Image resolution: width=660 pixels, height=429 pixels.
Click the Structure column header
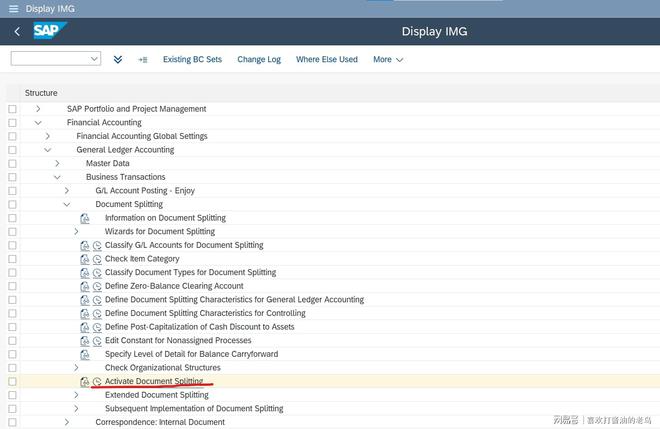[41, 93]
